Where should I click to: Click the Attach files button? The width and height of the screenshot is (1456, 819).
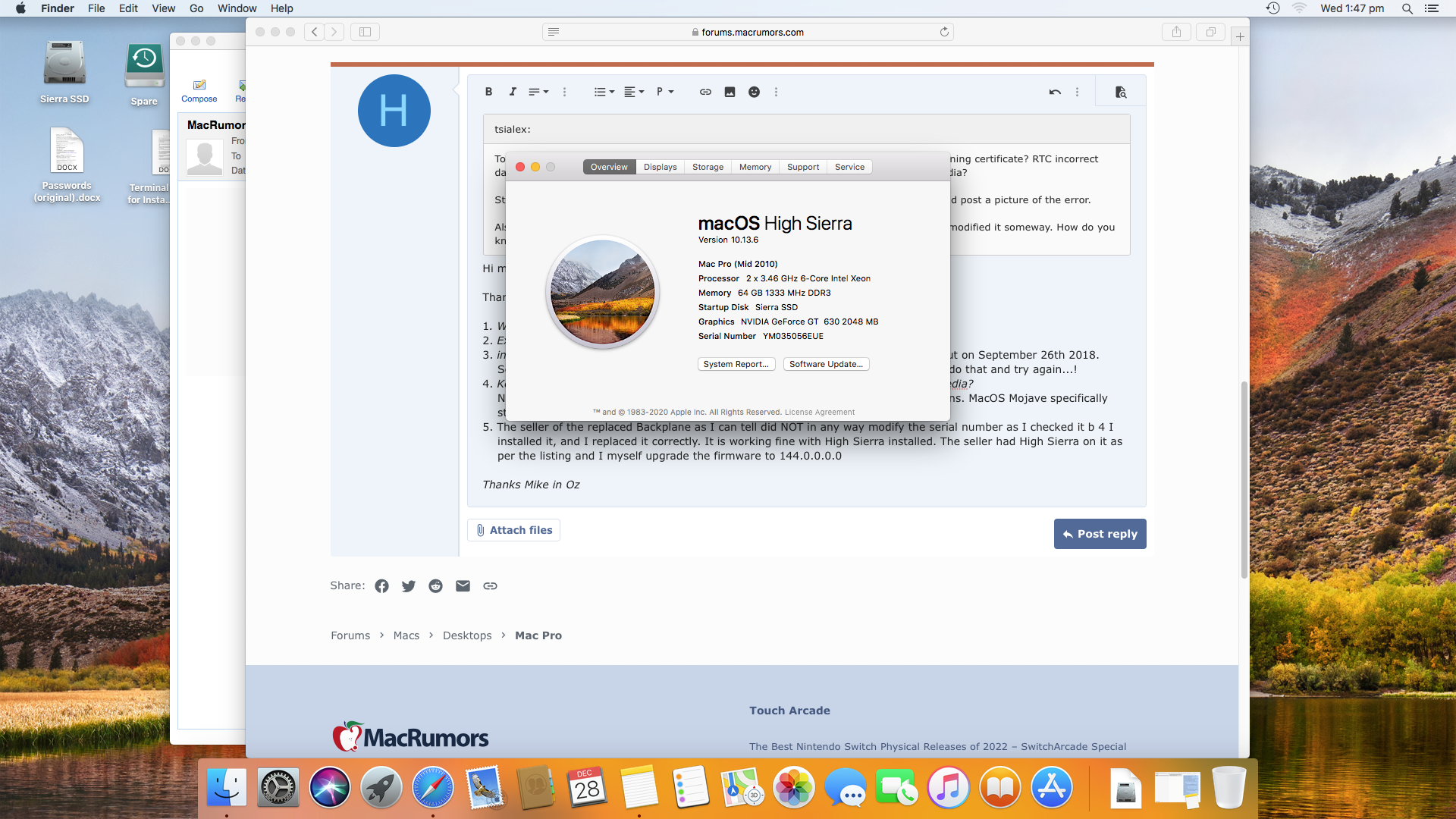(x=513, y=530)
